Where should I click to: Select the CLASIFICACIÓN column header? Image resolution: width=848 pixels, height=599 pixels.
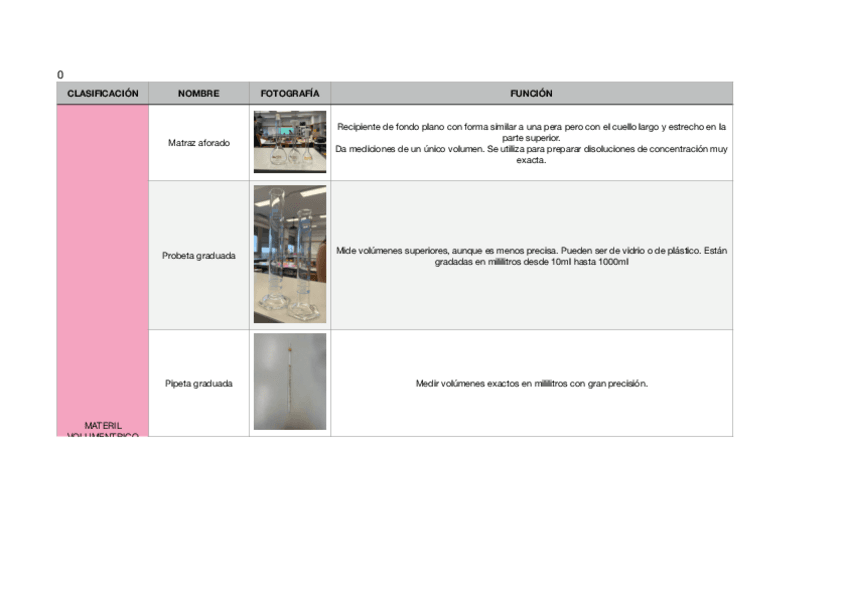pos(103,93)
